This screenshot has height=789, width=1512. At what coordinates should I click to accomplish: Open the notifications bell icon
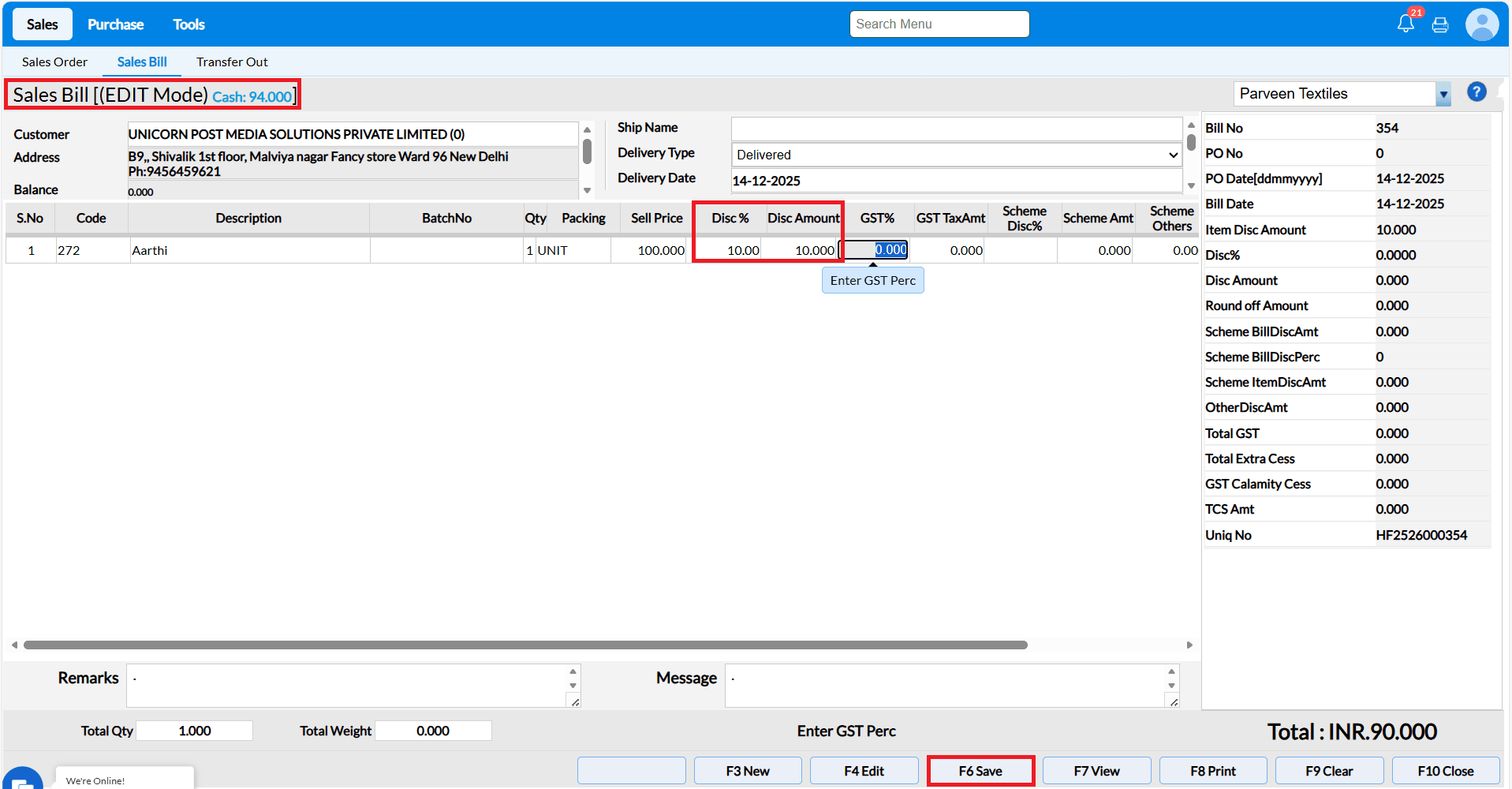pyautogui.click(x=1406, y=24)
